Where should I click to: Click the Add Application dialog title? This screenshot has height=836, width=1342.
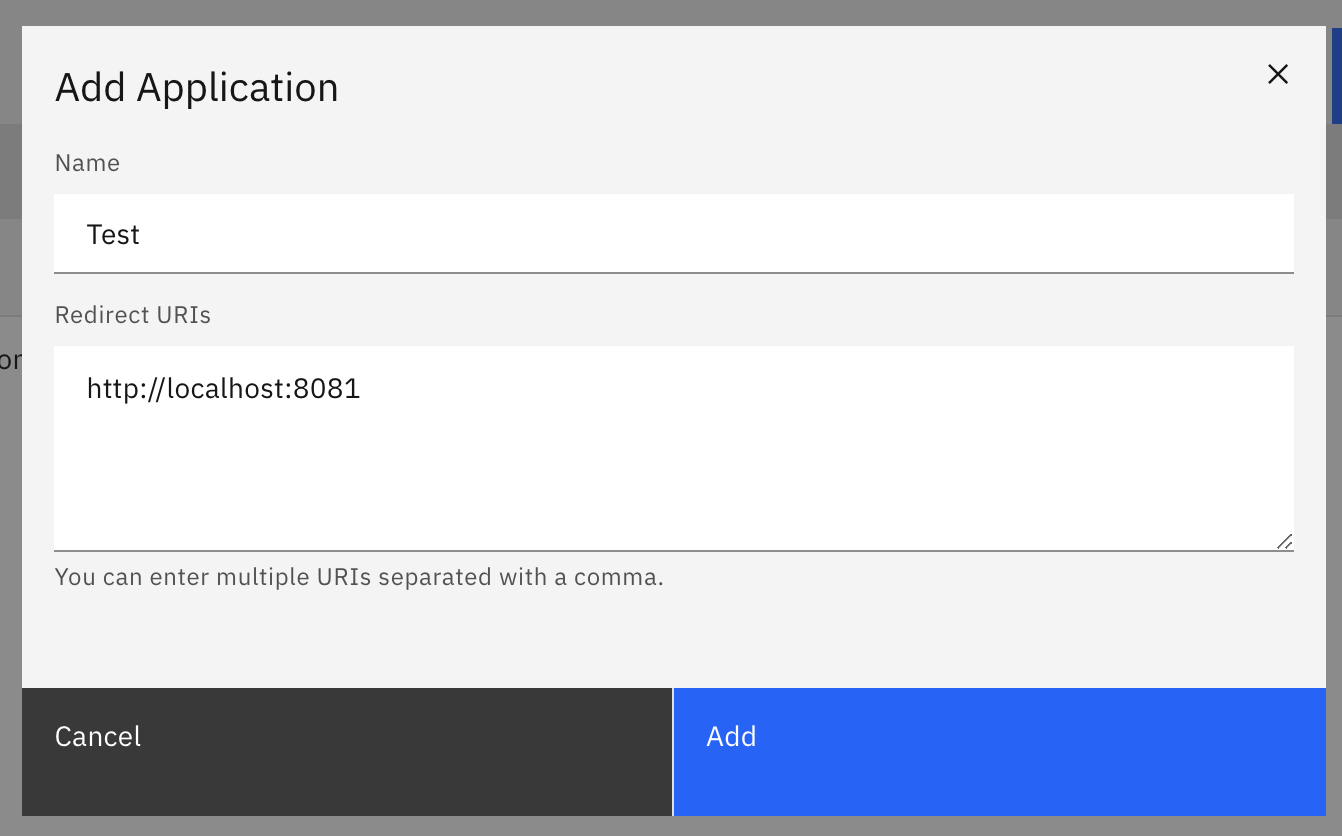tap(196, 87)
